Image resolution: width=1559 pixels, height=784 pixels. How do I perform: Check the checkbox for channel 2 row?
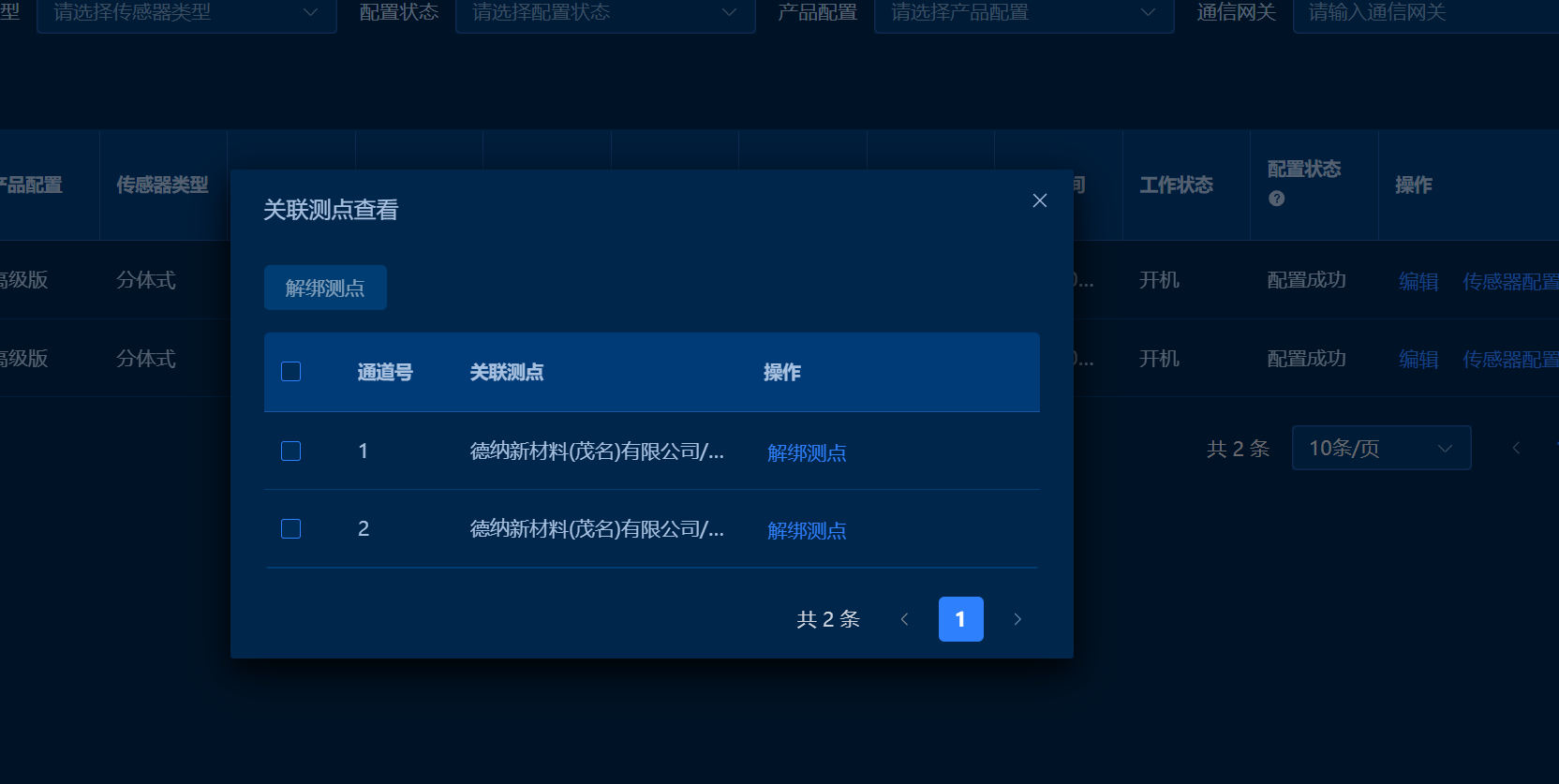(x=291, y=528)
